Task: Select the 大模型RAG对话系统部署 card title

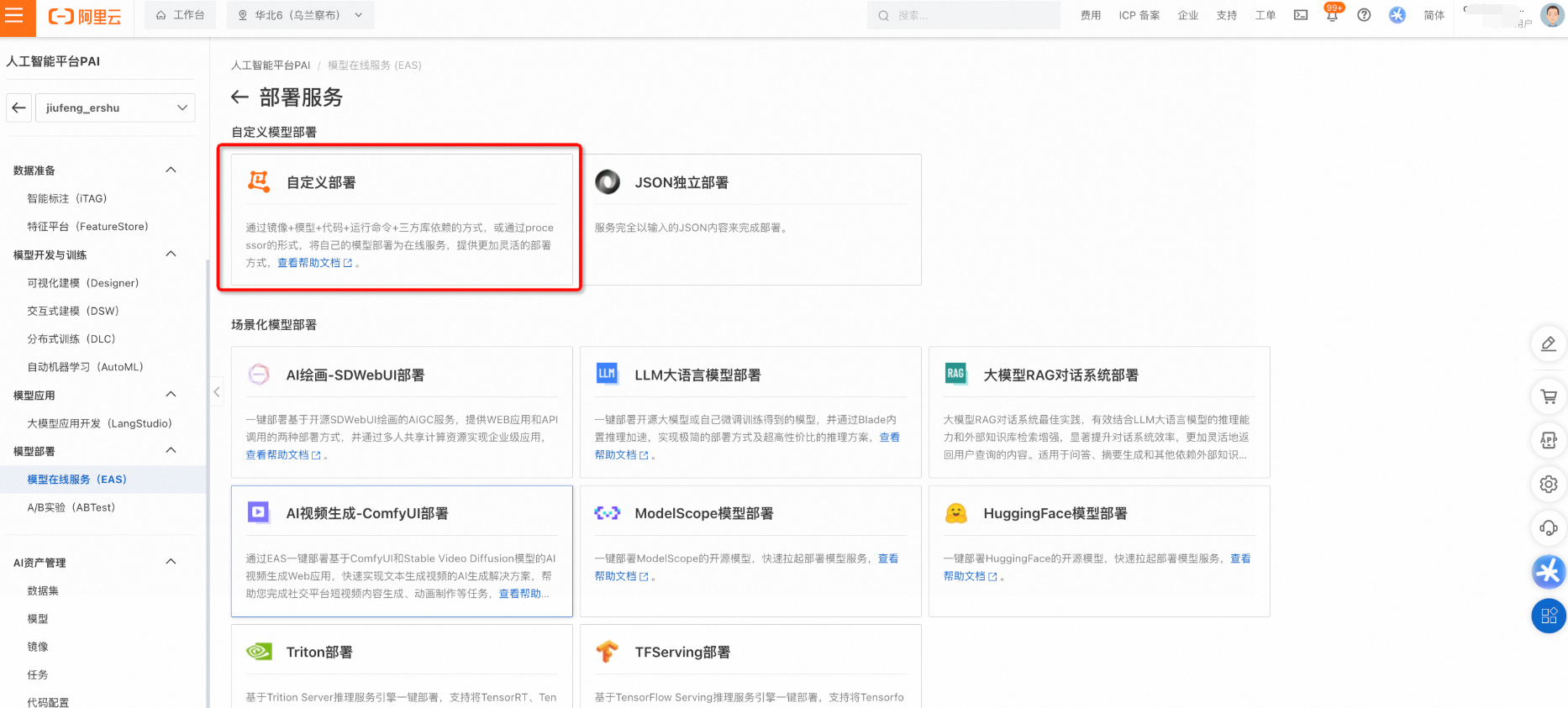Action: pyautogui.click(x=1061, y=375)
